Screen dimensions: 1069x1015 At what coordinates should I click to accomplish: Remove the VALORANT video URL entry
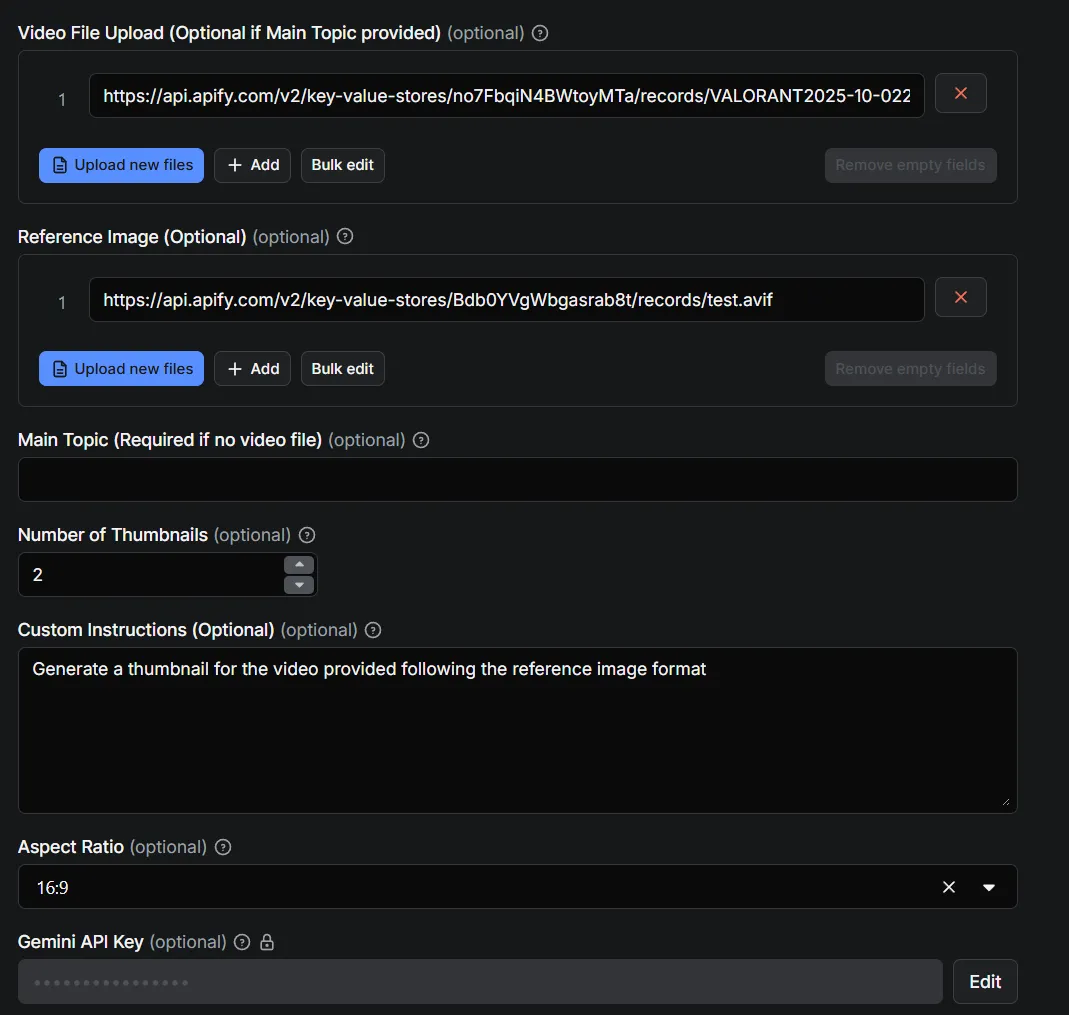[960, 93]
